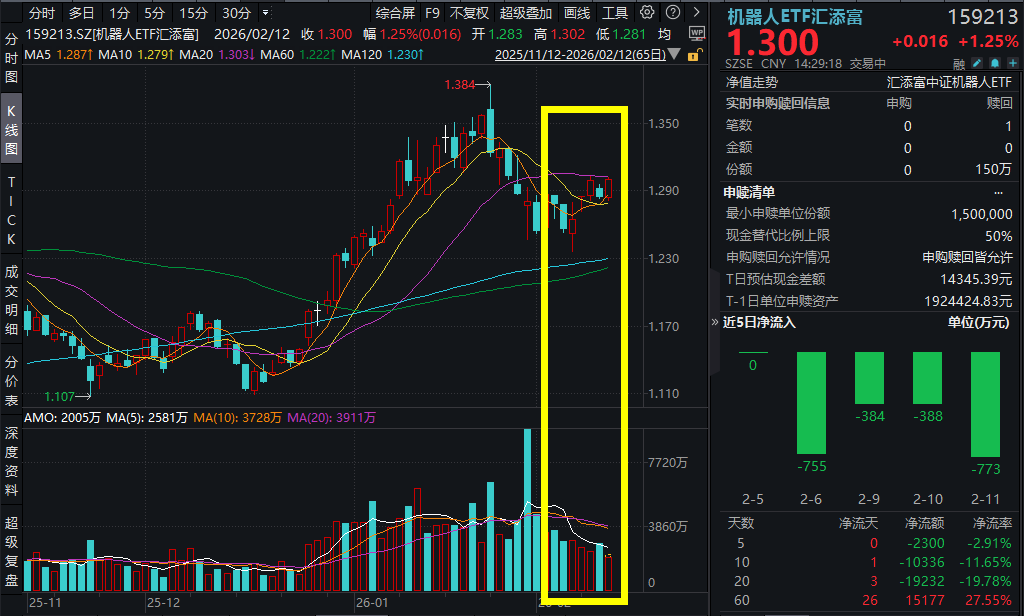Click the F9 quick view button
This screenshot has width=1024, height=616.
(x=433, y=13)
